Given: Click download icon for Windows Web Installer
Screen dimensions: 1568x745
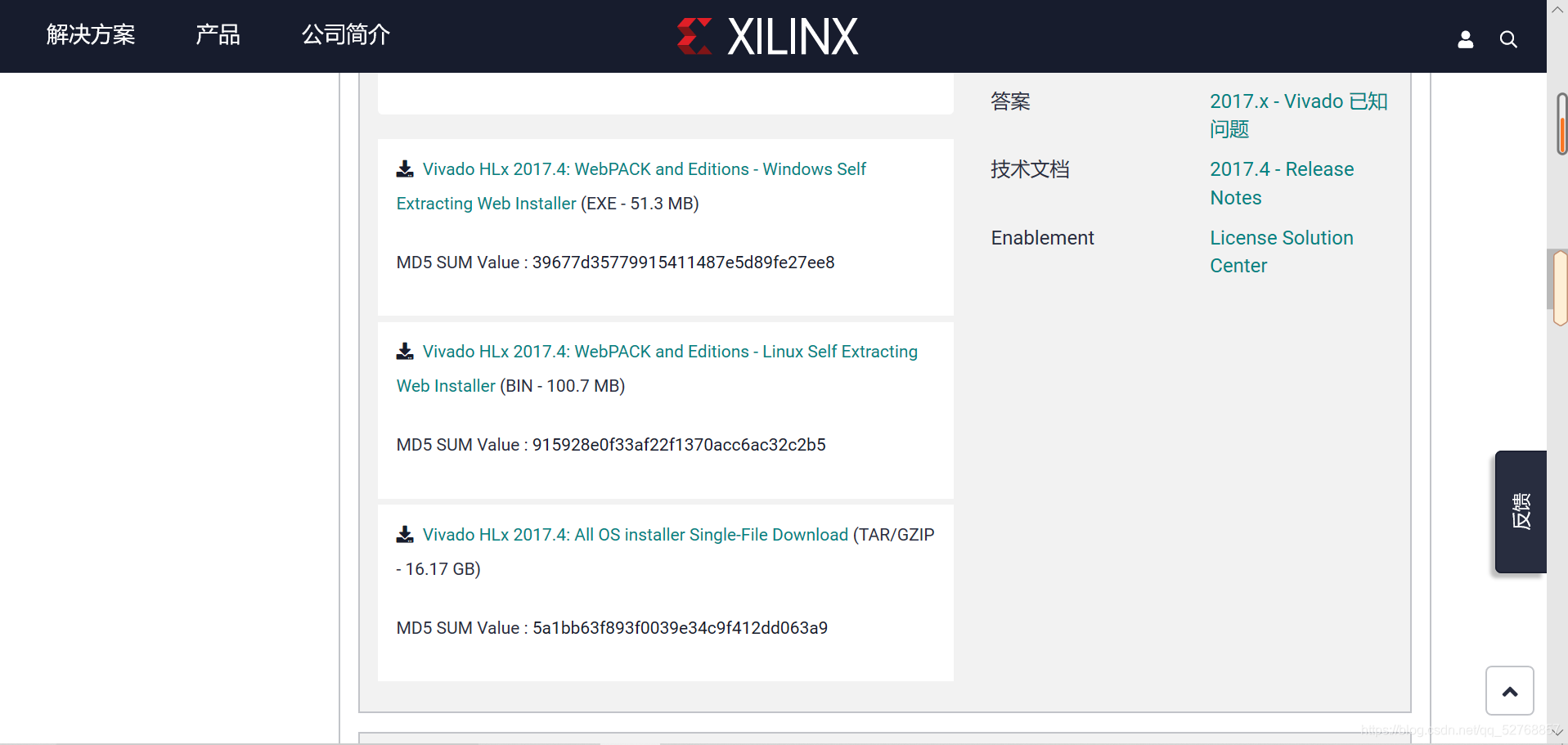Looking at the screenshot, I should [405, 169].
